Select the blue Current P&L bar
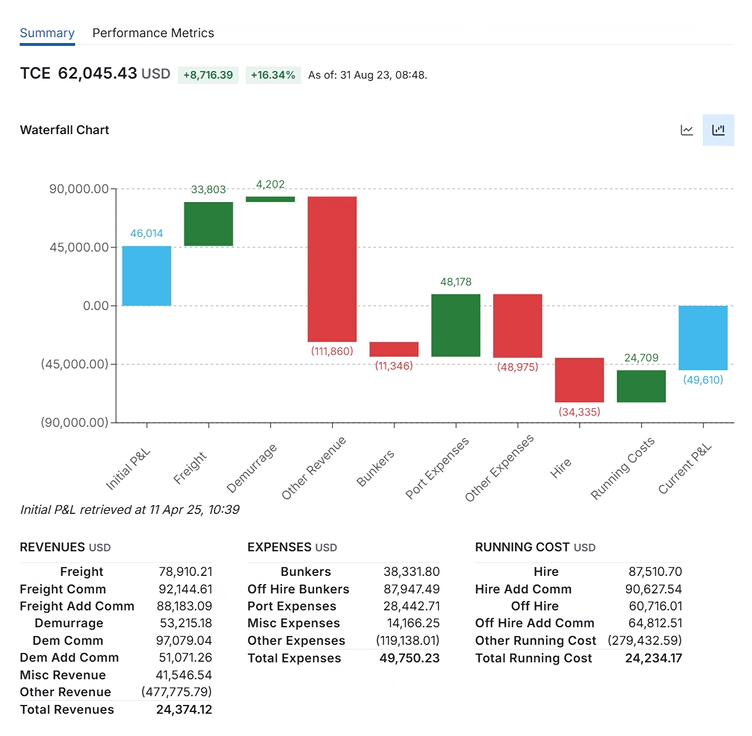The image size is (752, 736). (x=703, y=338)
